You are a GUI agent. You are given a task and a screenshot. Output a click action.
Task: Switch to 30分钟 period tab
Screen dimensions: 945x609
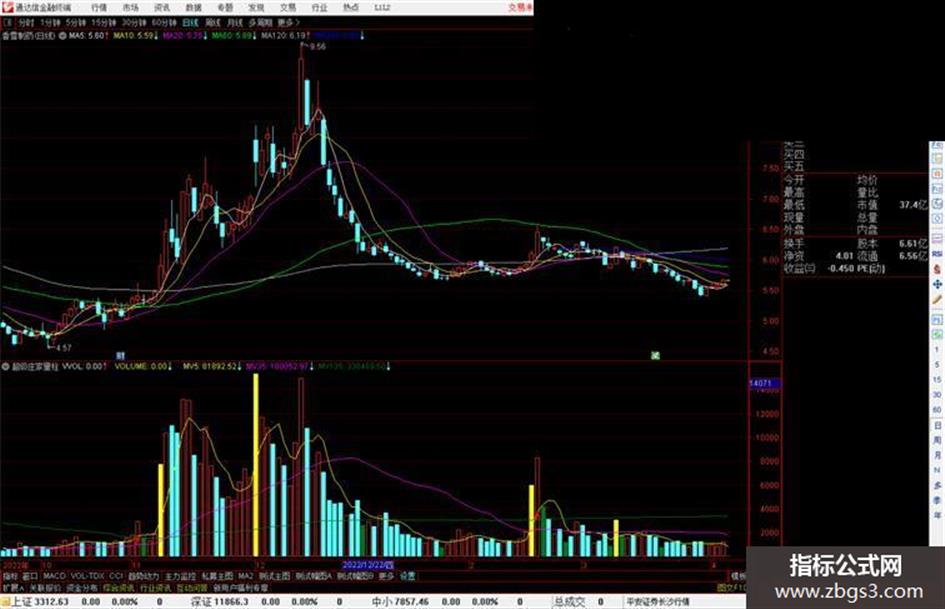(x=133, y=22)
